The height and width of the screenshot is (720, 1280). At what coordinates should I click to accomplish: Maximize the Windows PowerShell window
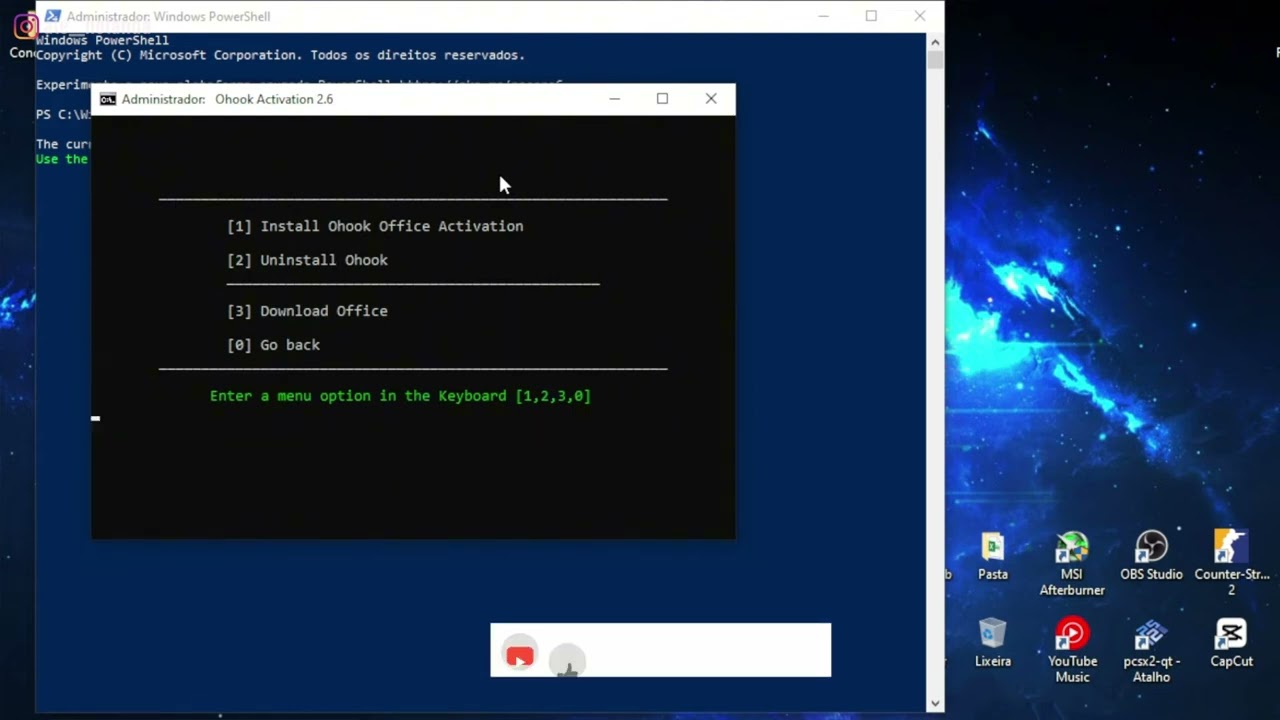coord(871,16)
